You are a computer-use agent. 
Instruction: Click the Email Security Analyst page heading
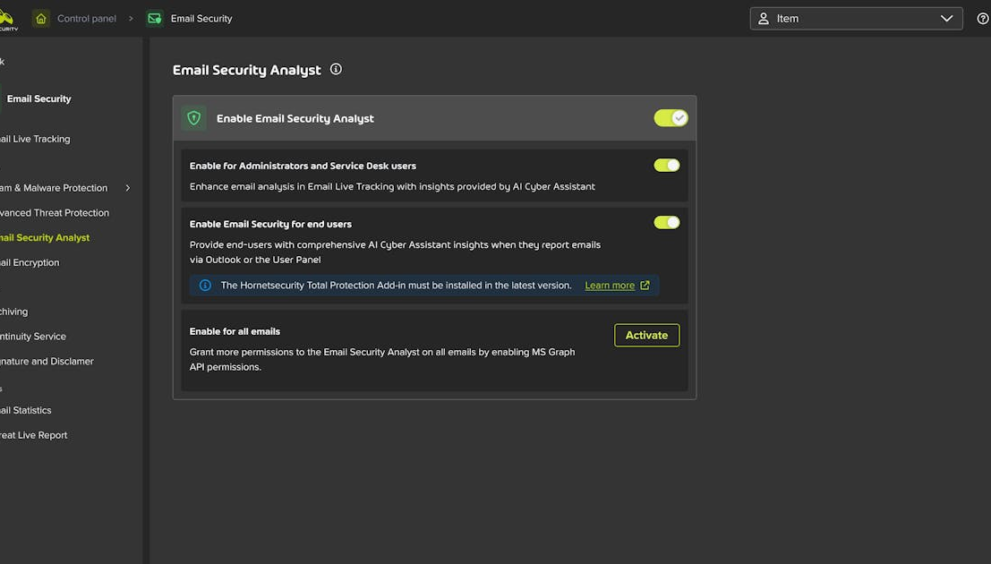coord(246,70)
